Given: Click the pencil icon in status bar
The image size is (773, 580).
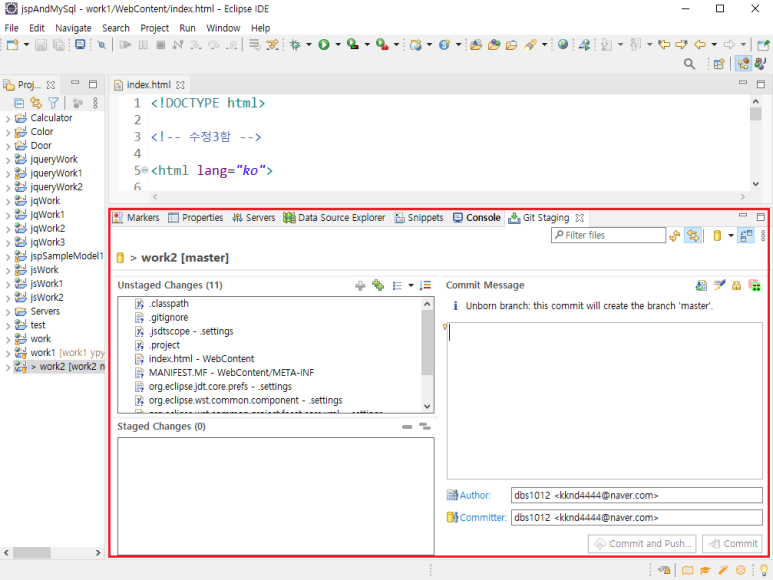Looking at the screenshot, I should click(x=723, y=570).
